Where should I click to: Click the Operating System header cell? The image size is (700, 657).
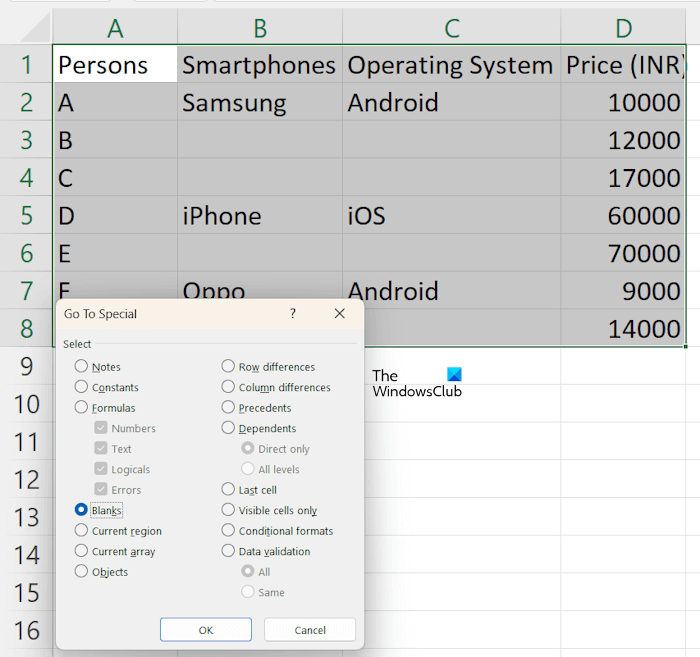[452, 64]
